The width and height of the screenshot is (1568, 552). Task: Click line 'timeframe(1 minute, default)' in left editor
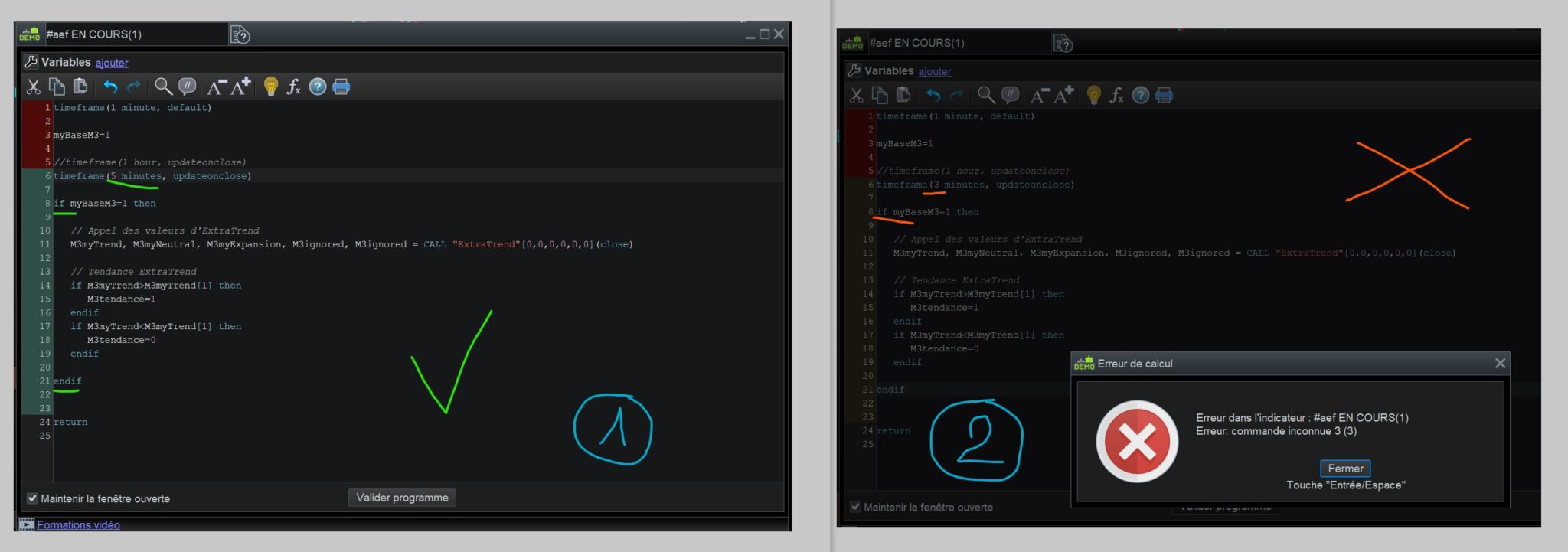tap(132, 108)
